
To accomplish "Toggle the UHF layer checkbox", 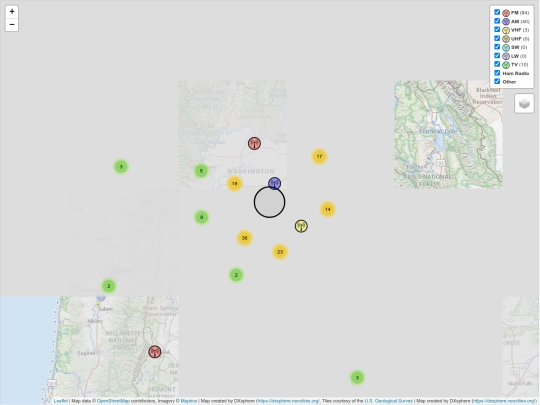I will [x=497, y=38].
